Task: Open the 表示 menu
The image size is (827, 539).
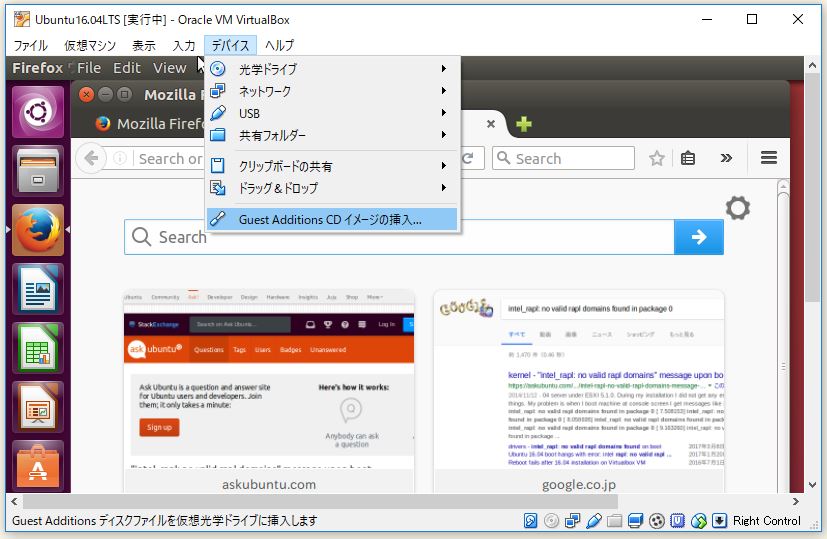Action: (x=143, y=45)
